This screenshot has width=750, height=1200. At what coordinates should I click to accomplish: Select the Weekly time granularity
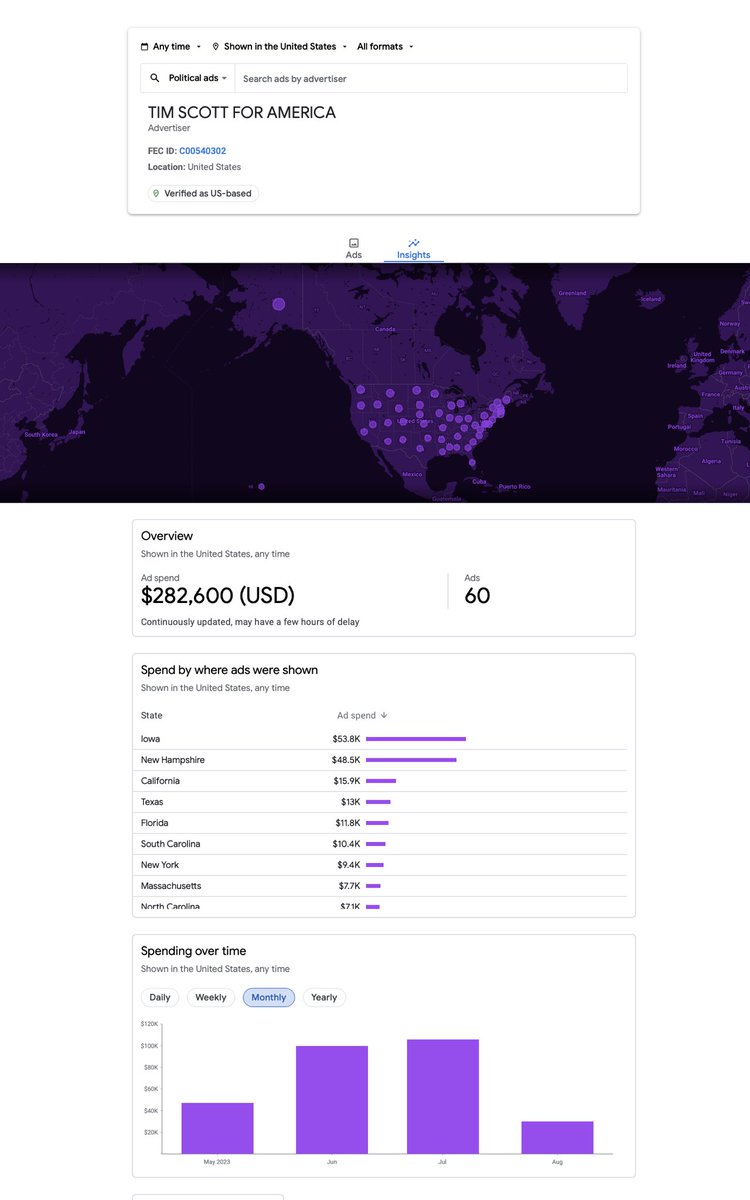tap(210, 997)
